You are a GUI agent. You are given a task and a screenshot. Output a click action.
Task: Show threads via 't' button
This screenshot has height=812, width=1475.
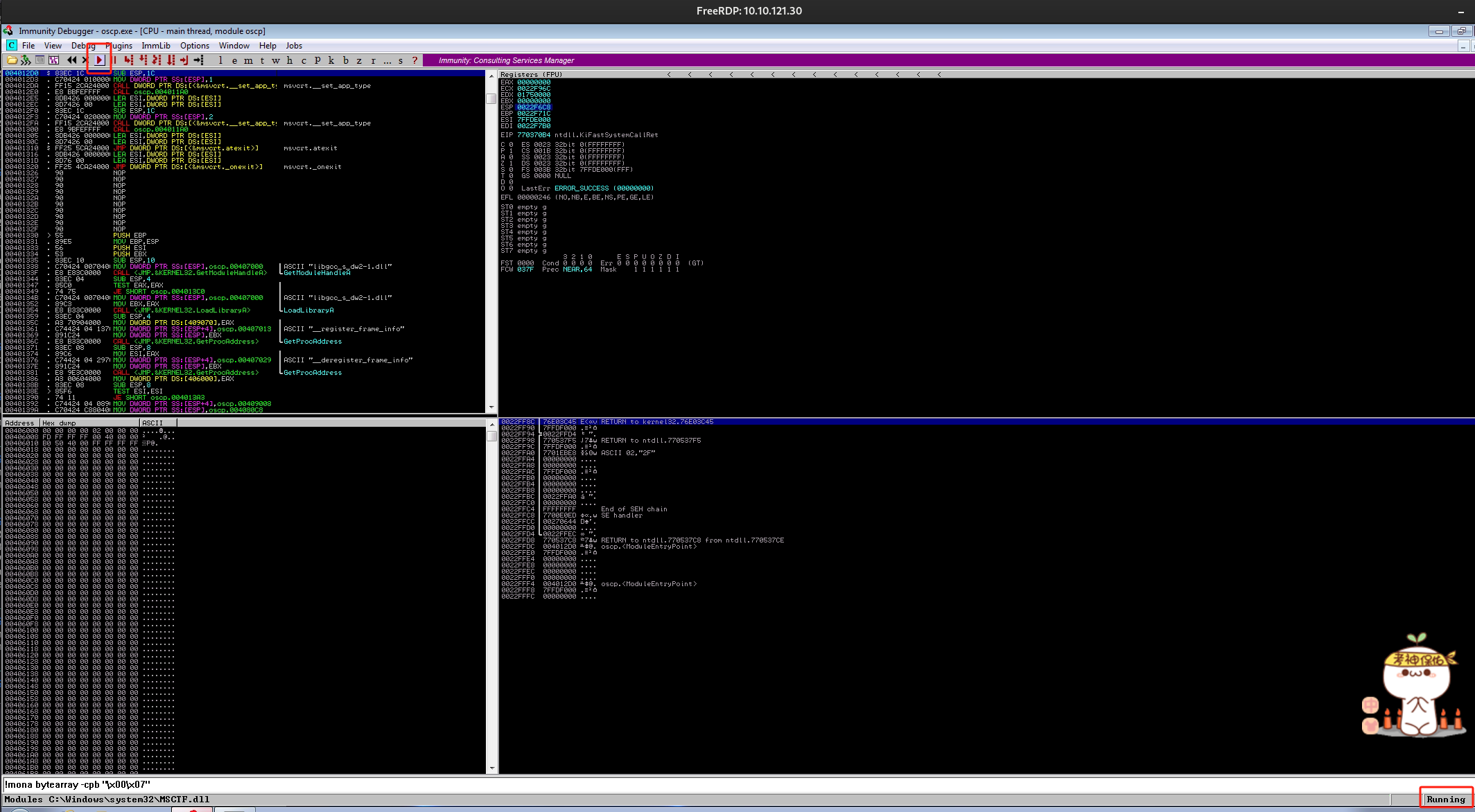pyautogui.click(x=262, y=60)
